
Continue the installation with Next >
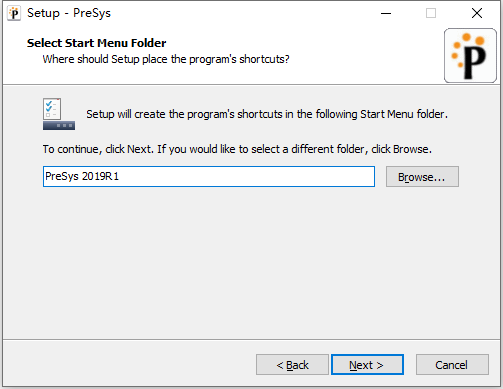point(367,365)
